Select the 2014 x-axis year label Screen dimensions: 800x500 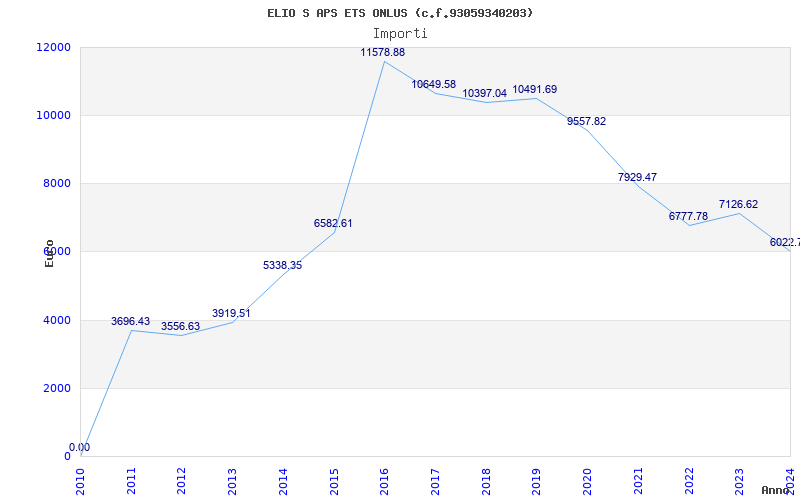pyautogui.click(x=283, y=481)
